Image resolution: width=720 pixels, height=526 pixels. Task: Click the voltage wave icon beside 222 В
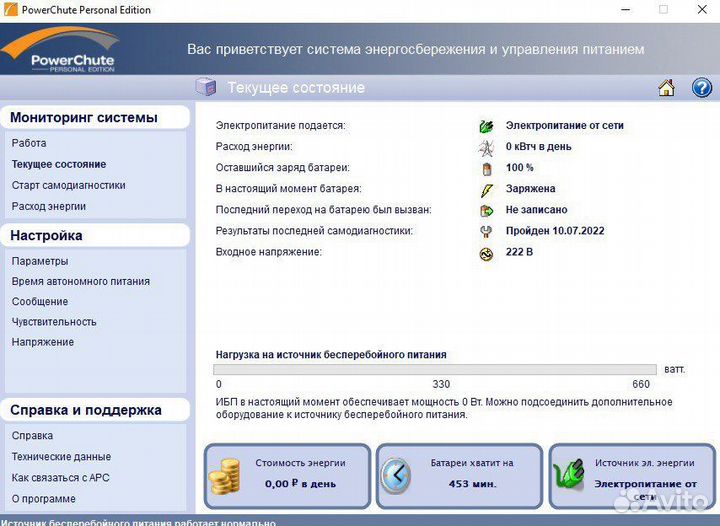pyautogui.click(x=486, y=253)
